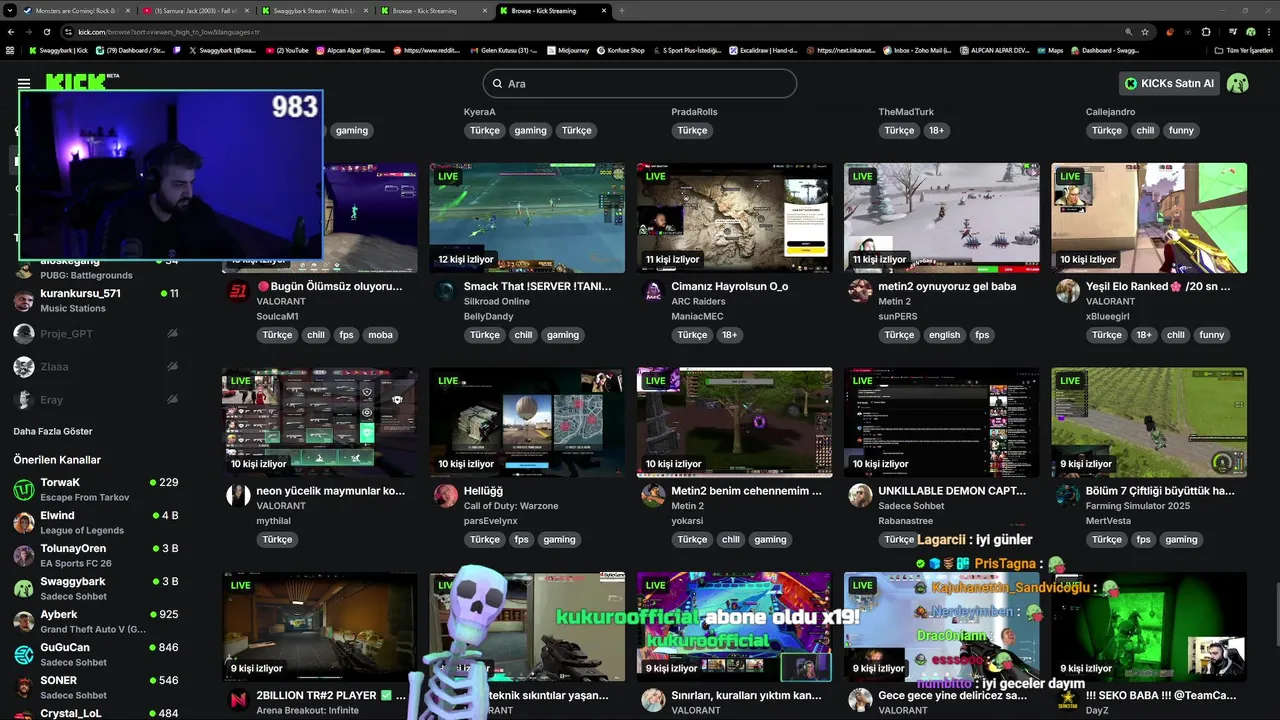Open Hellüğğ Warzone stream thumbnail
Screen dimensions: 1280x720
click(527, 422)
